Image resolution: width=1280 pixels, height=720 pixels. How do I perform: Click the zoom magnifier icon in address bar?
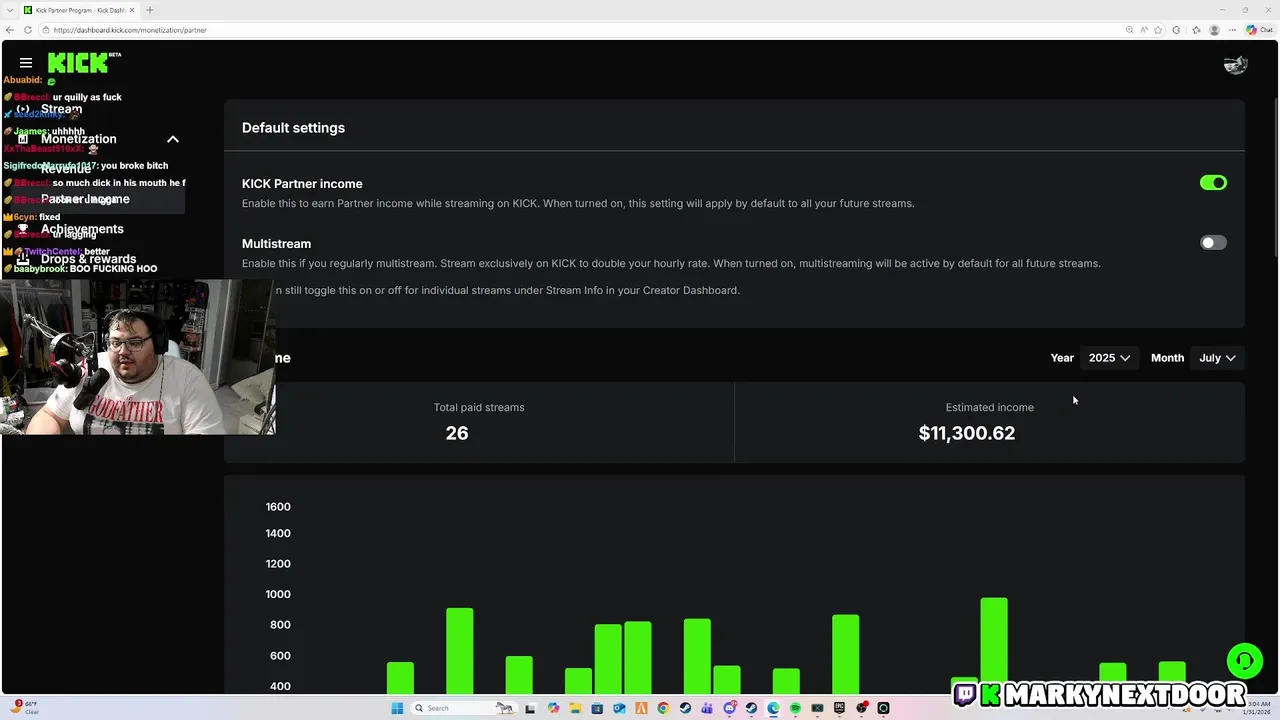click(1130, 30)
